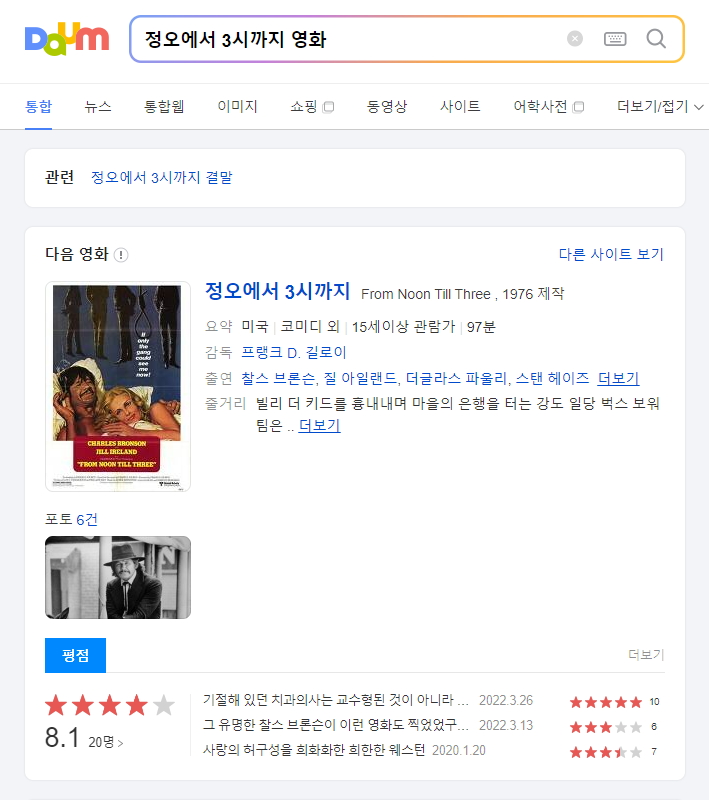Open 다른 사이트 보기 link
The height and width of the screenshot is (800, 709).
tap(611, 254)
